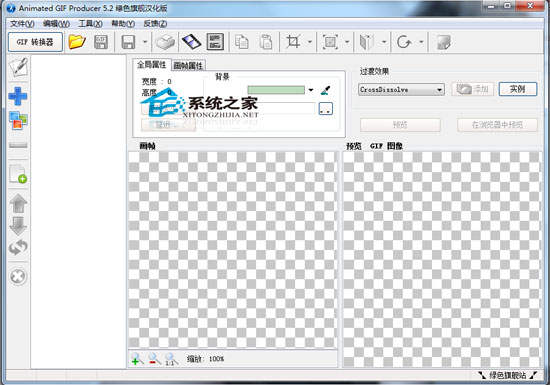Screen dimensions: 550x385
Task: Click the overlapping colored images icon
Action: click(x=18, y=121)
